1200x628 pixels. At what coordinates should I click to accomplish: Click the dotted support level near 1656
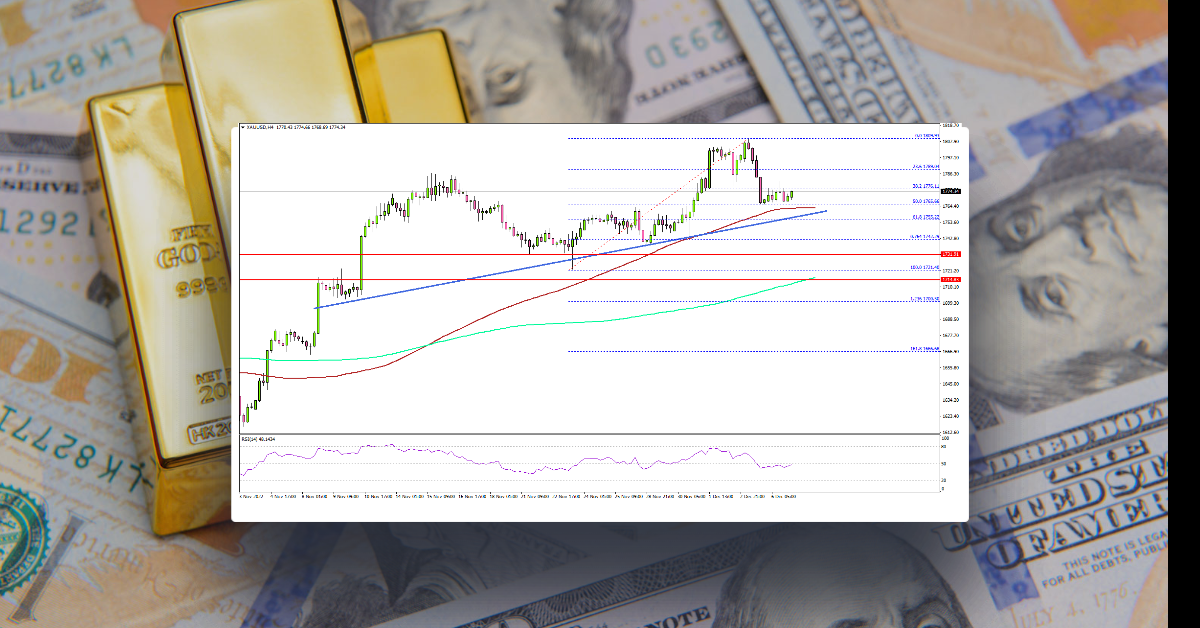tap(700, 350)
